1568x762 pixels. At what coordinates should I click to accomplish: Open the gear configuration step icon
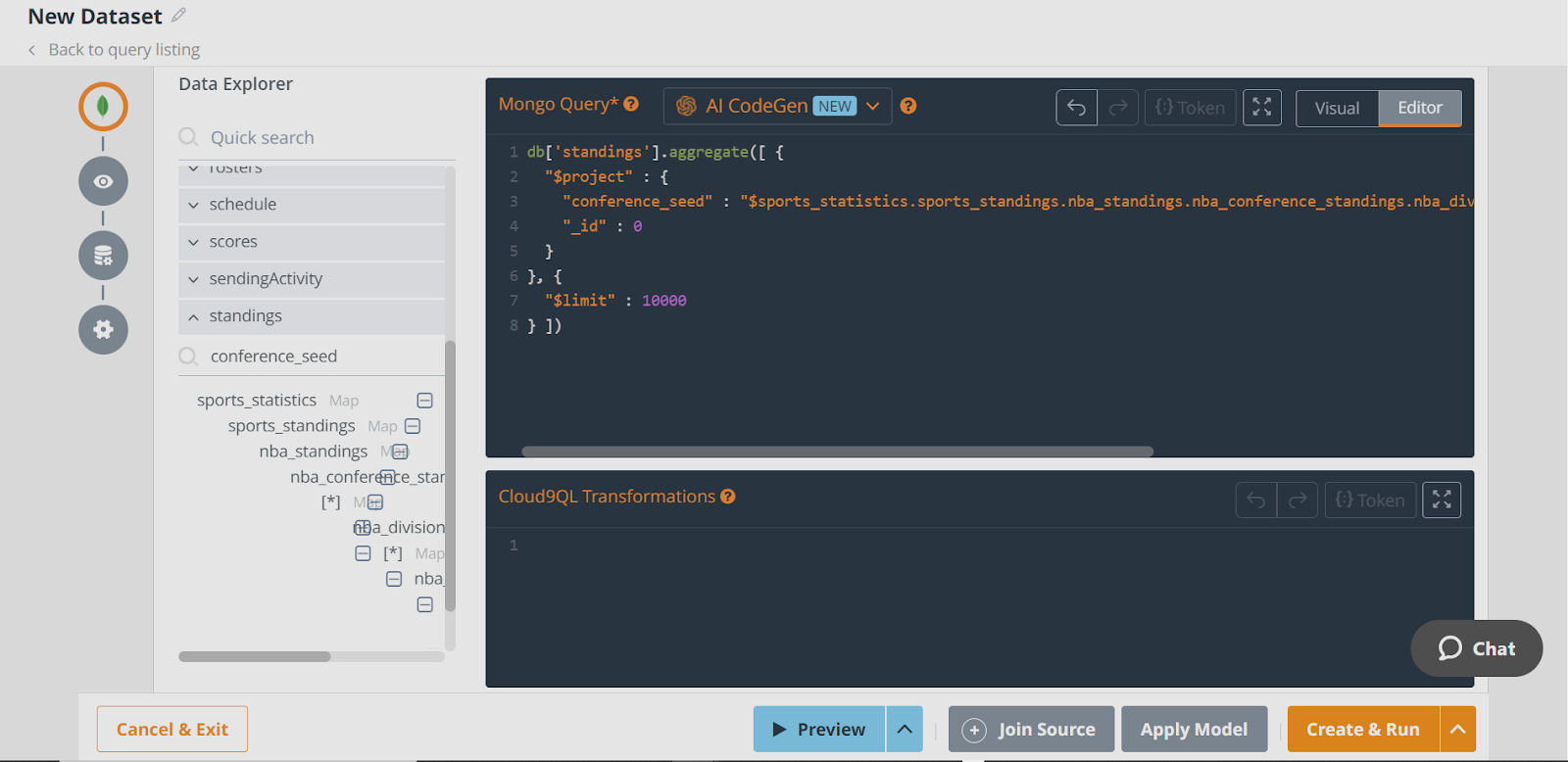pyautogui.click(x=103, y=330)
